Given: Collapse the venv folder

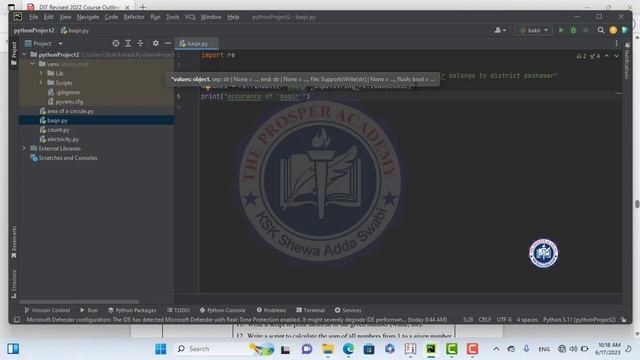Looking at the screenshot, I should tap(33, 64).
